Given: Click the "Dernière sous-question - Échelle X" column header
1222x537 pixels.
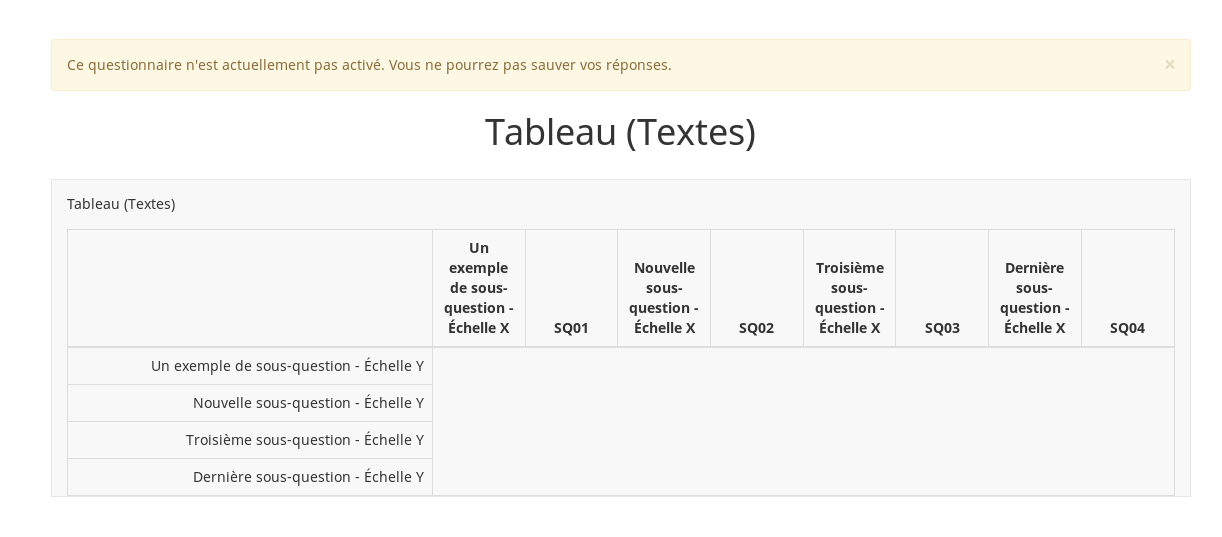Looking at the screenshot, I should (x=1034, y=298).
